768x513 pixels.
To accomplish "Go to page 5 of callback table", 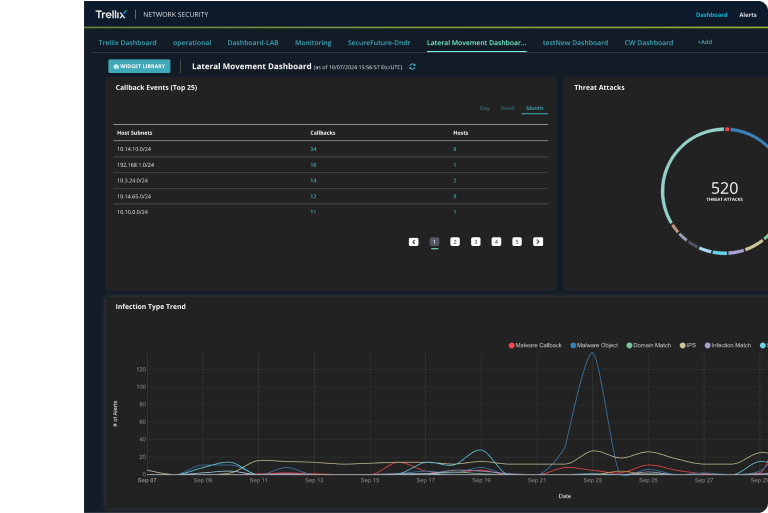I will coord(517,242).
